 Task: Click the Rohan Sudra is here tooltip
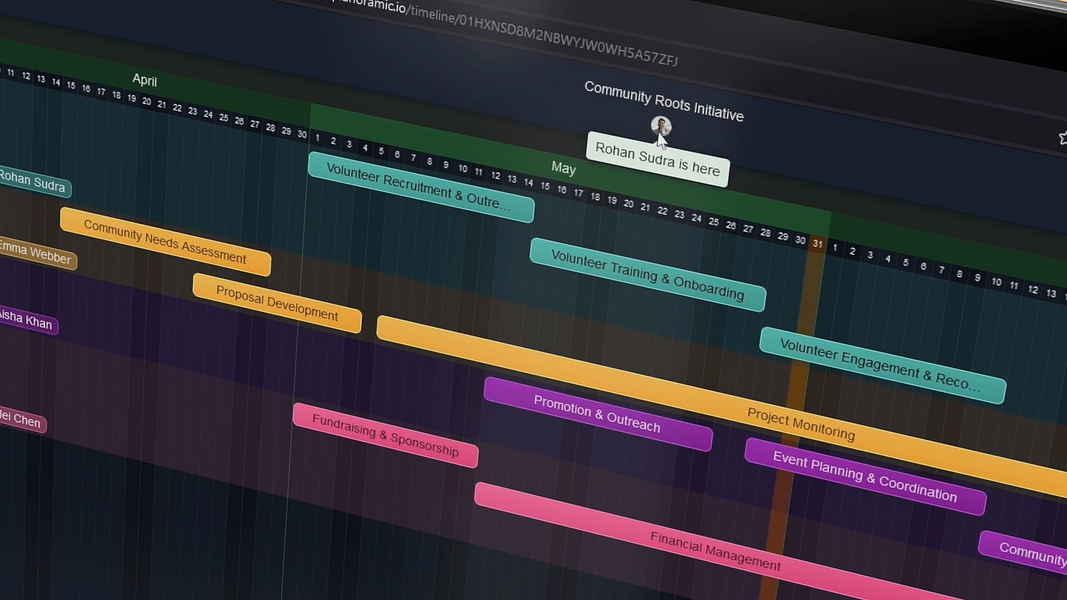point(657,159)
